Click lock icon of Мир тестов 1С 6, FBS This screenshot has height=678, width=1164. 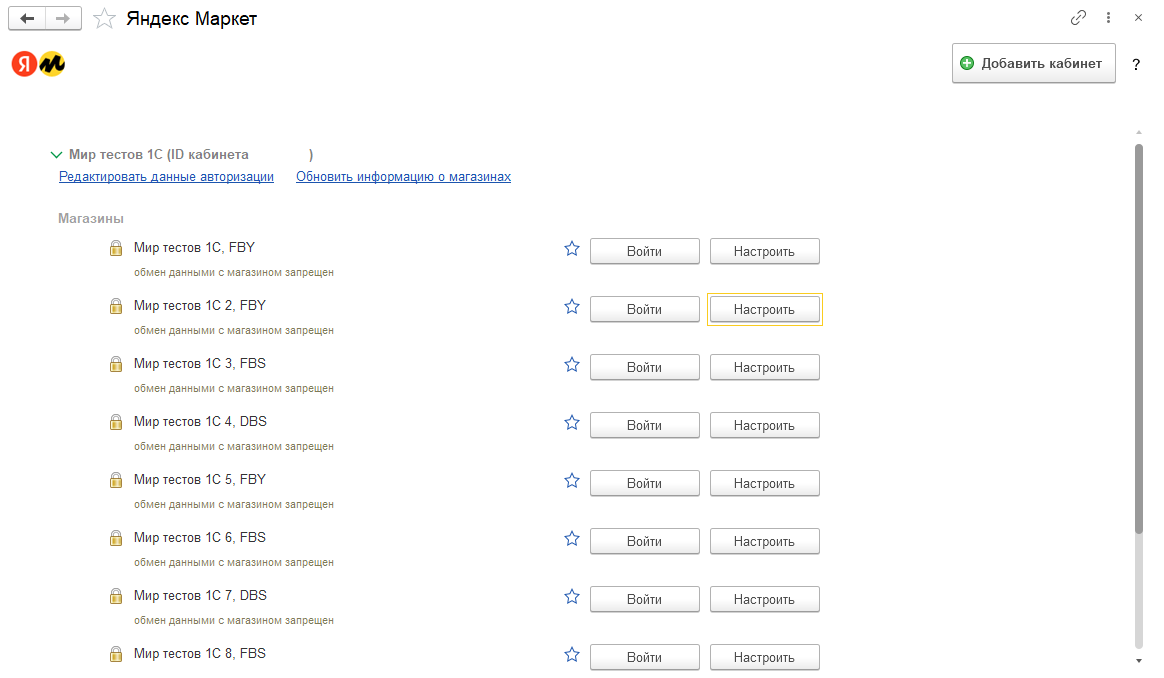click(x=116, y=538)
